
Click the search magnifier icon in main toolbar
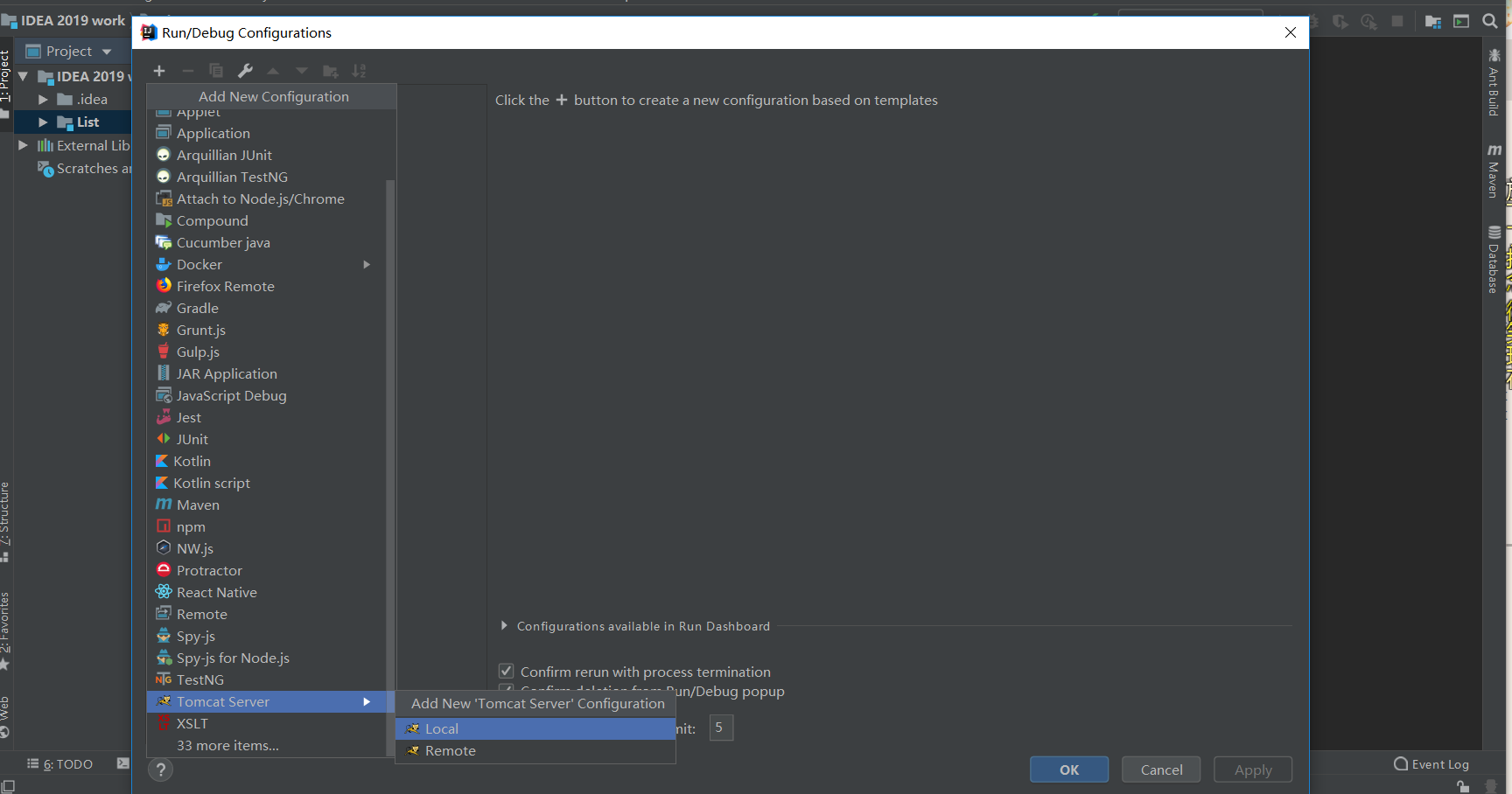1489,21
